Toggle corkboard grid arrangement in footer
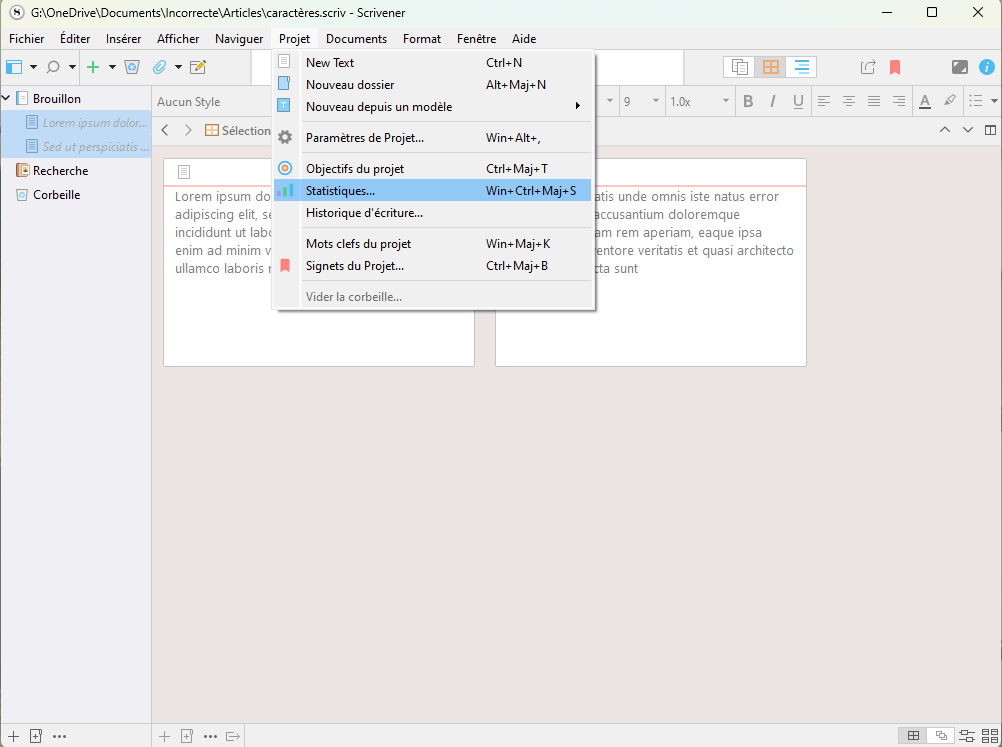This screenshot has width=1002, height=747. [x=914, y=735]
